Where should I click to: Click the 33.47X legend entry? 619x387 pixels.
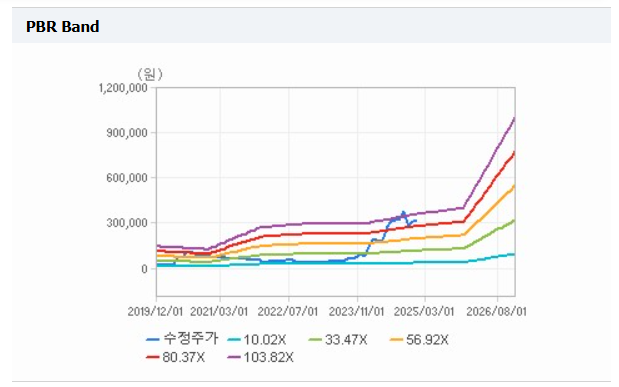(x=338, y=340)
